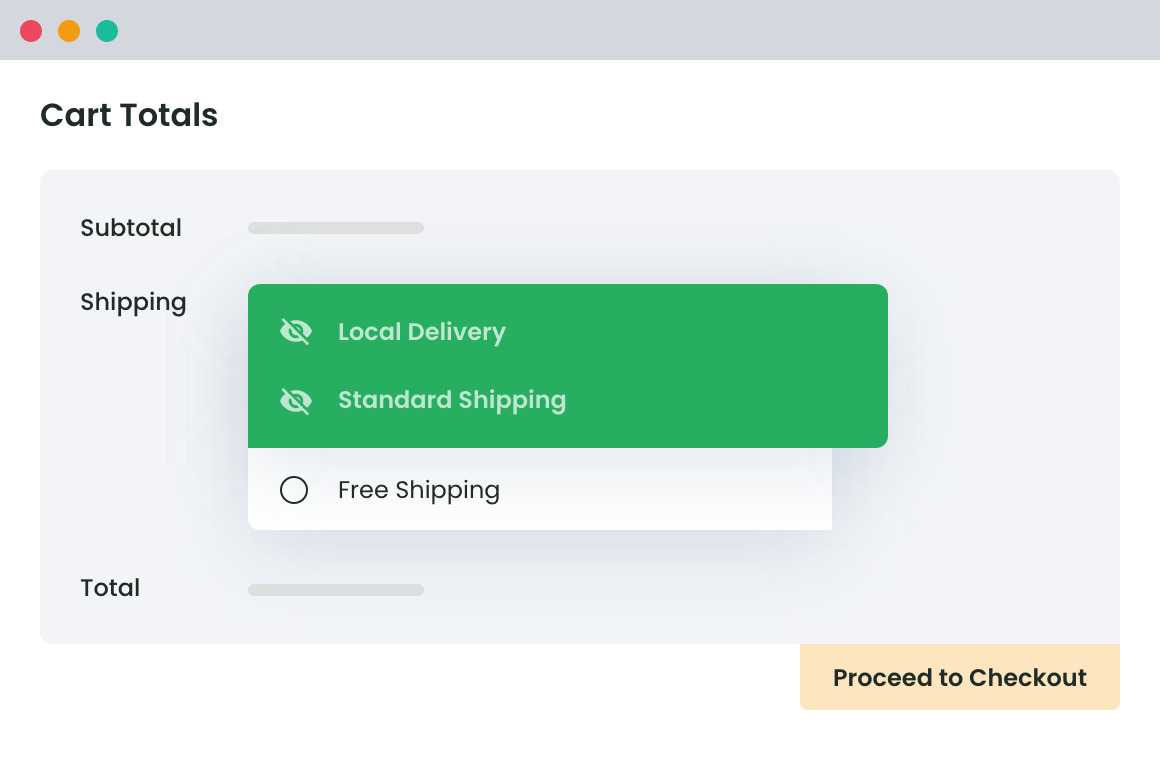Select Local Delivery from shipping methods list
The image size is (1160, 760).
click(422, 331)
